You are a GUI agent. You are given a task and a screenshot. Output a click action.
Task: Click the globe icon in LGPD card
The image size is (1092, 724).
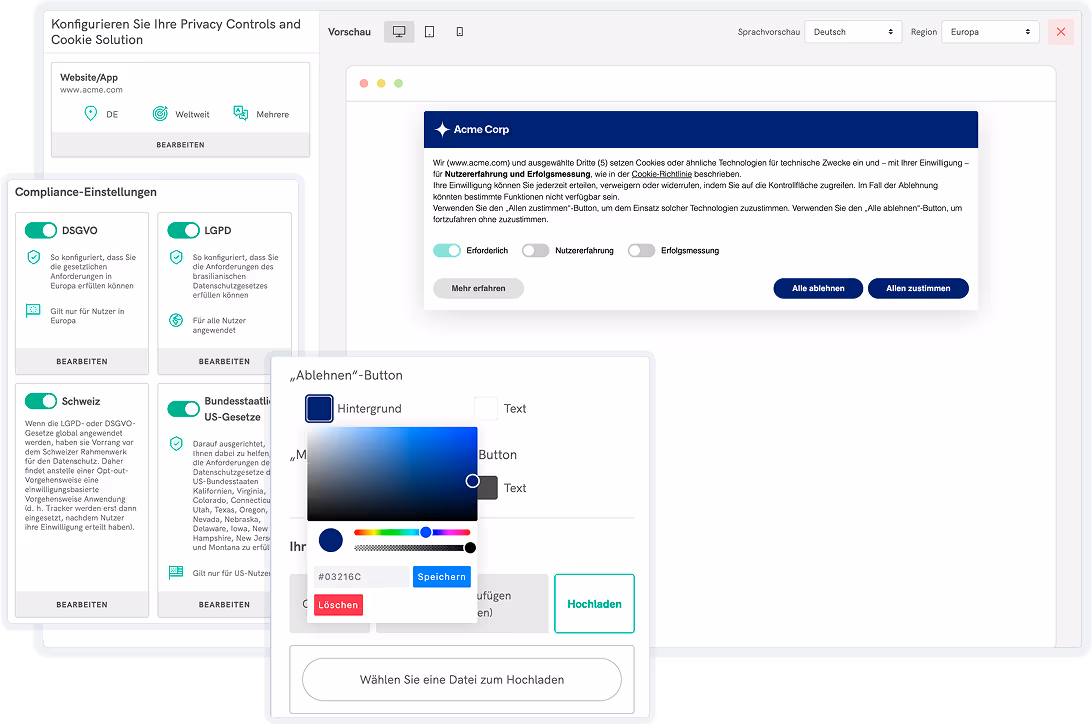point(176,321)
